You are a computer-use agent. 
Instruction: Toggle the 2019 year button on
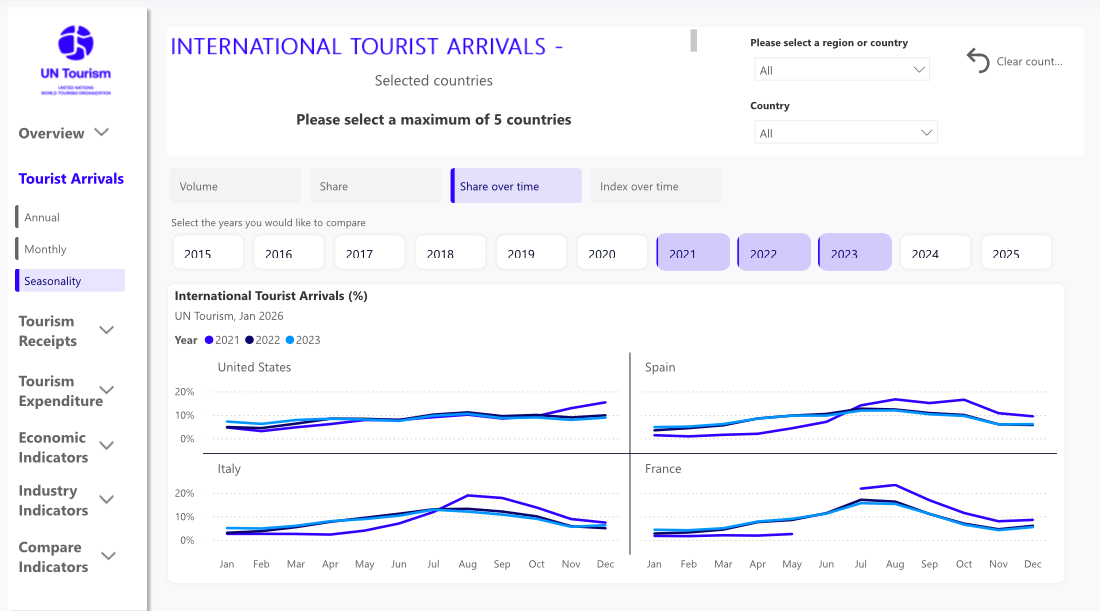pyautogui.click(x=531, y=253)
